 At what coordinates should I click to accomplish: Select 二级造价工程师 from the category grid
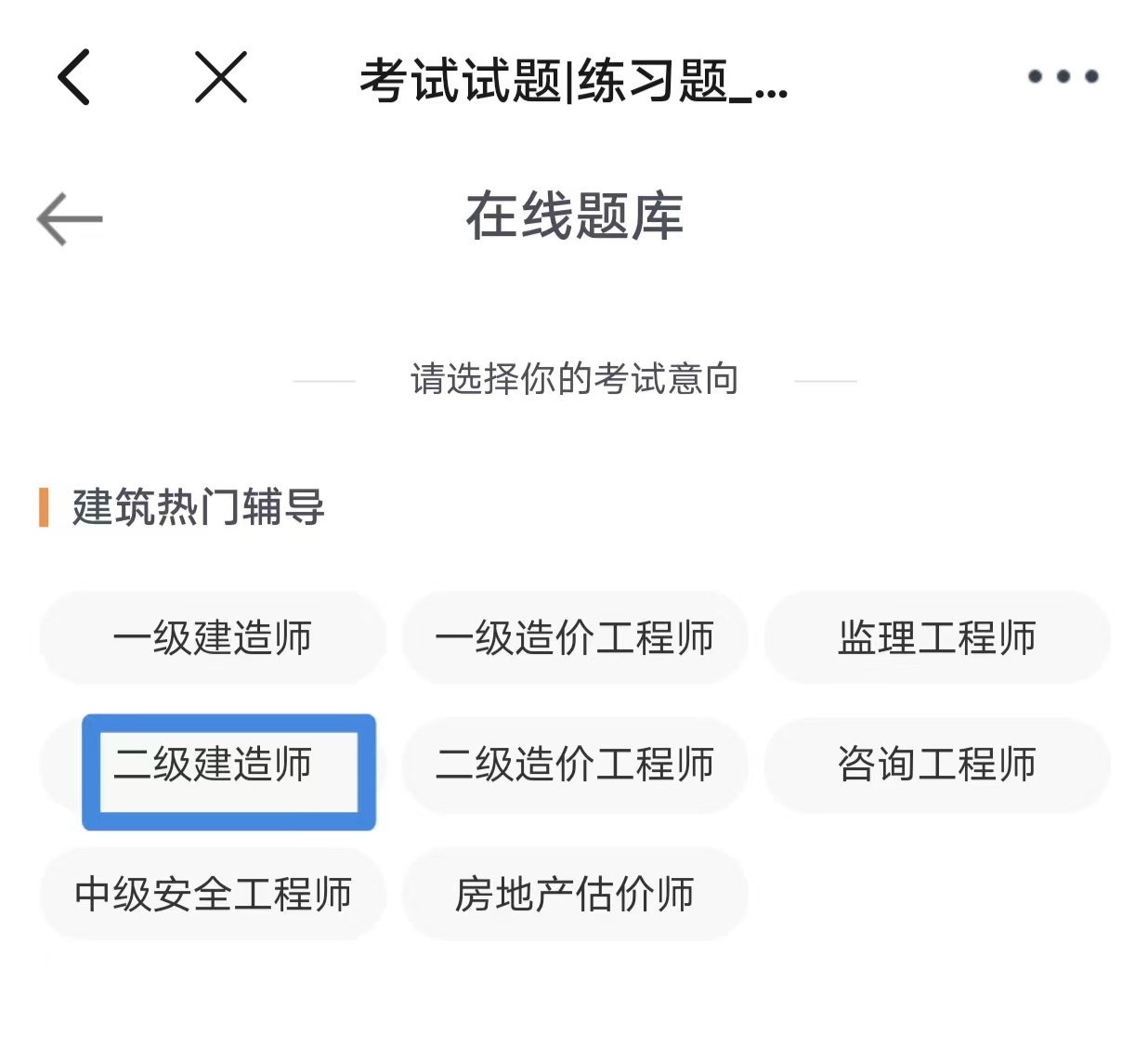[574, 766]
